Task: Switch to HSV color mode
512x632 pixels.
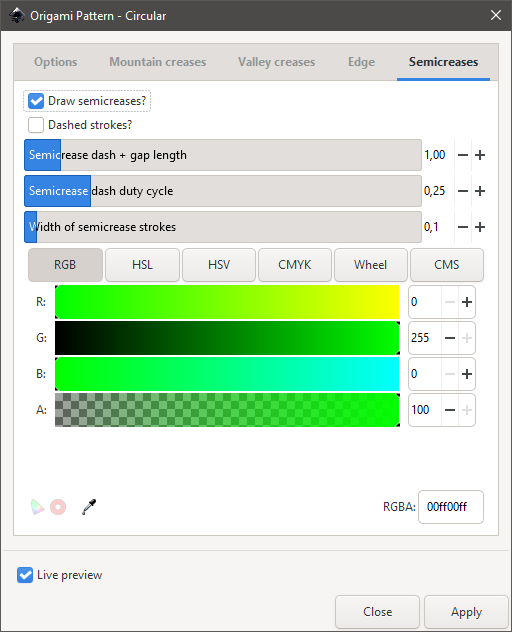Action: pyautogui.click(x=219, y=265)
